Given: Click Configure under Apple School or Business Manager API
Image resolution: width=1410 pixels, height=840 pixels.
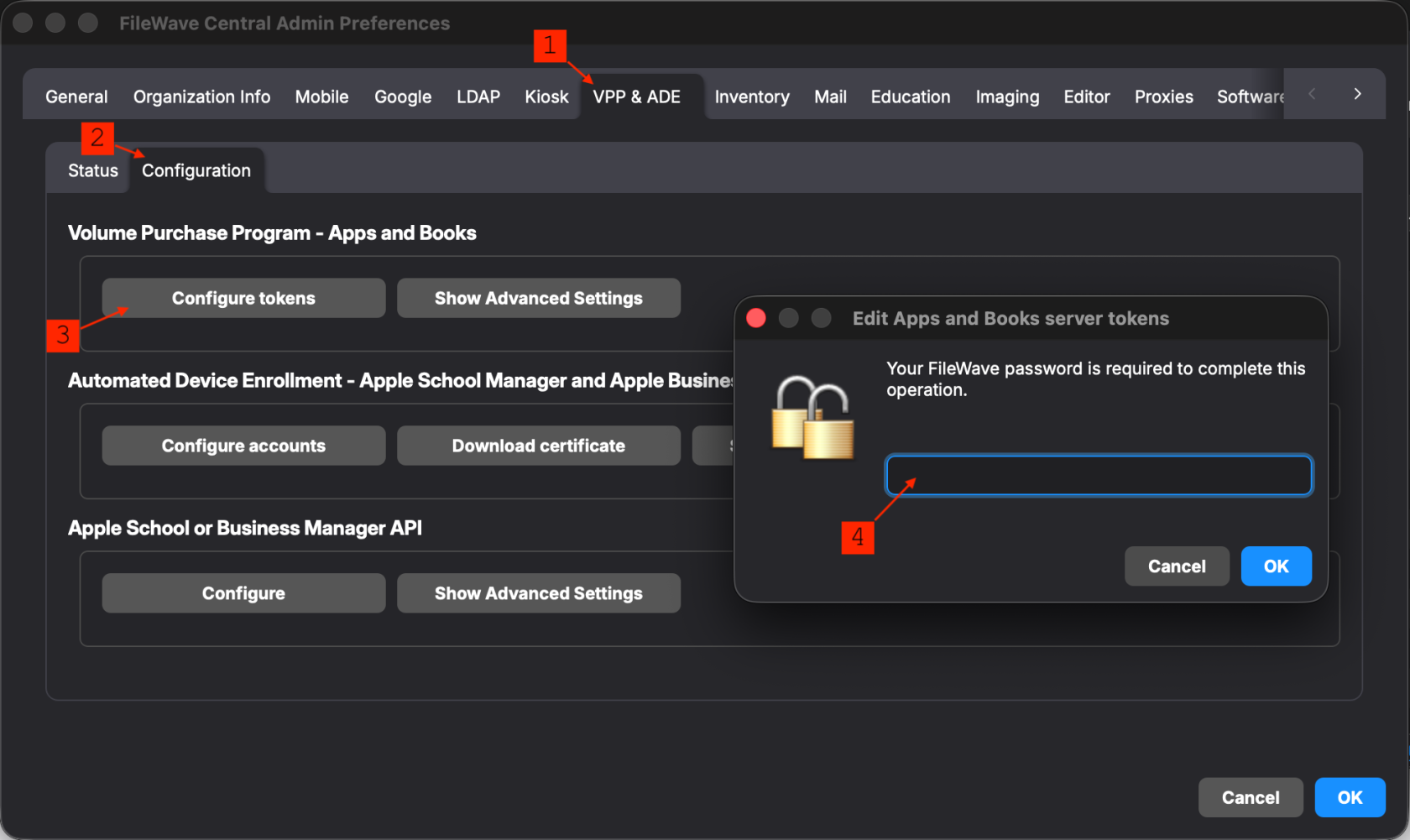Looking at the screenshot, I should pyautogui.click(x=243, y=593).
